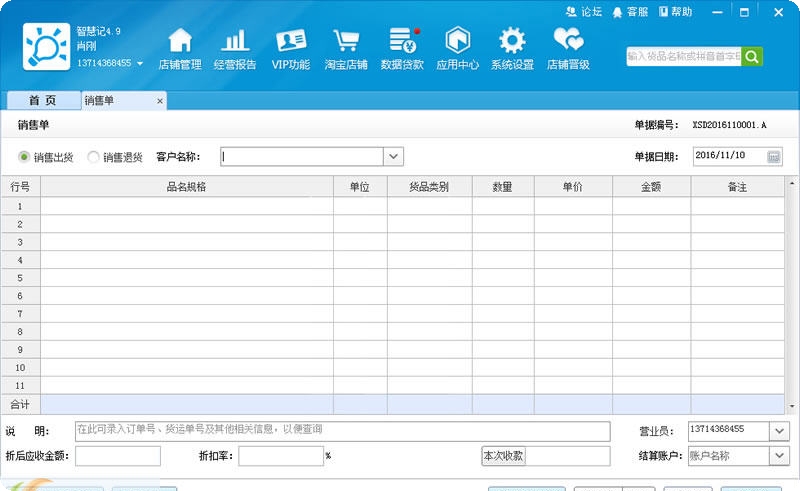Screen dimensions: 800x491
Task: Open 淘宝店铺 shopping cart icon
Action: click(x=346, y=42)
